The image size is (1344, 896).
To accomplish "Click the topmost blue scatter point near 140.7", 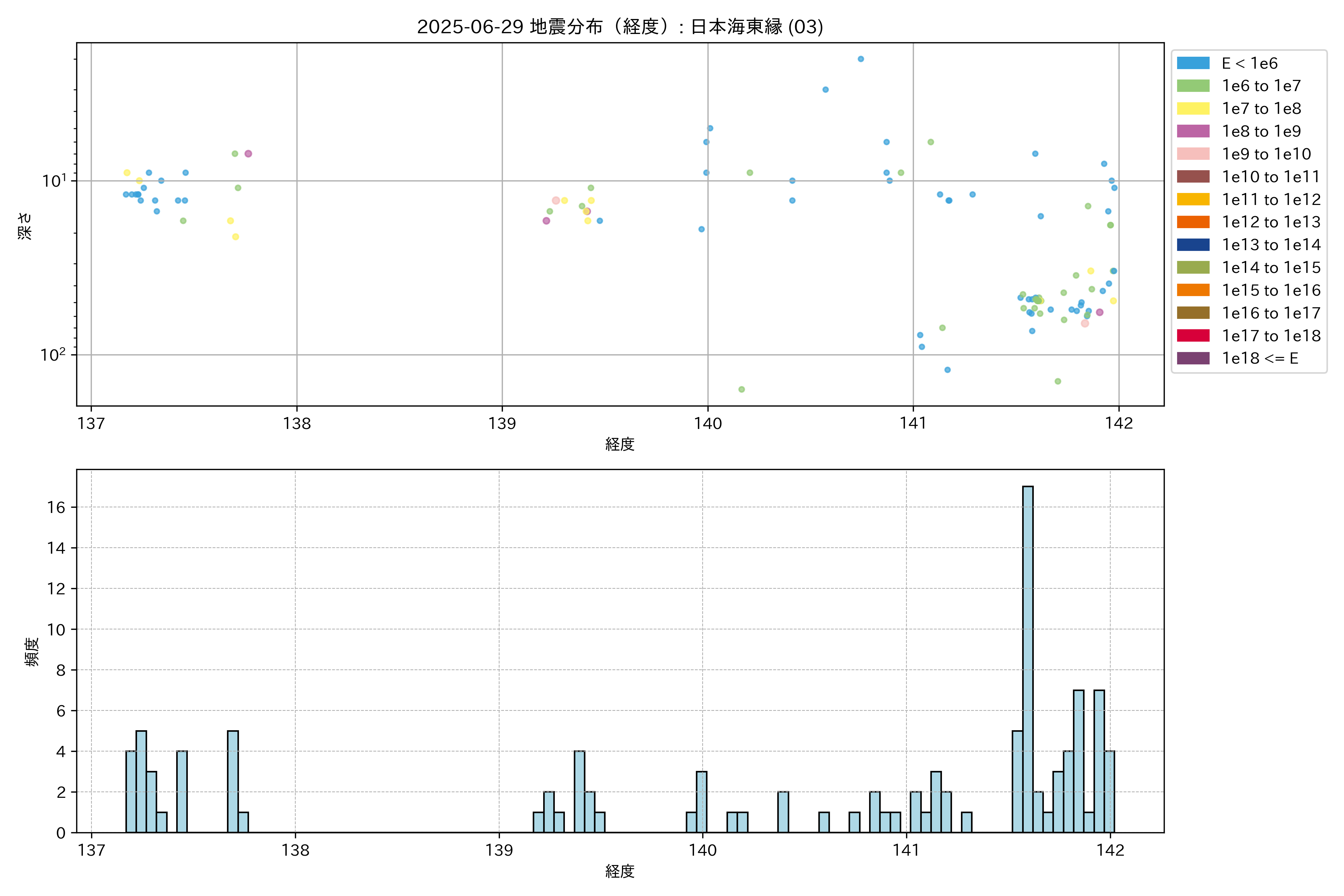I will click(x=861, y=59).
